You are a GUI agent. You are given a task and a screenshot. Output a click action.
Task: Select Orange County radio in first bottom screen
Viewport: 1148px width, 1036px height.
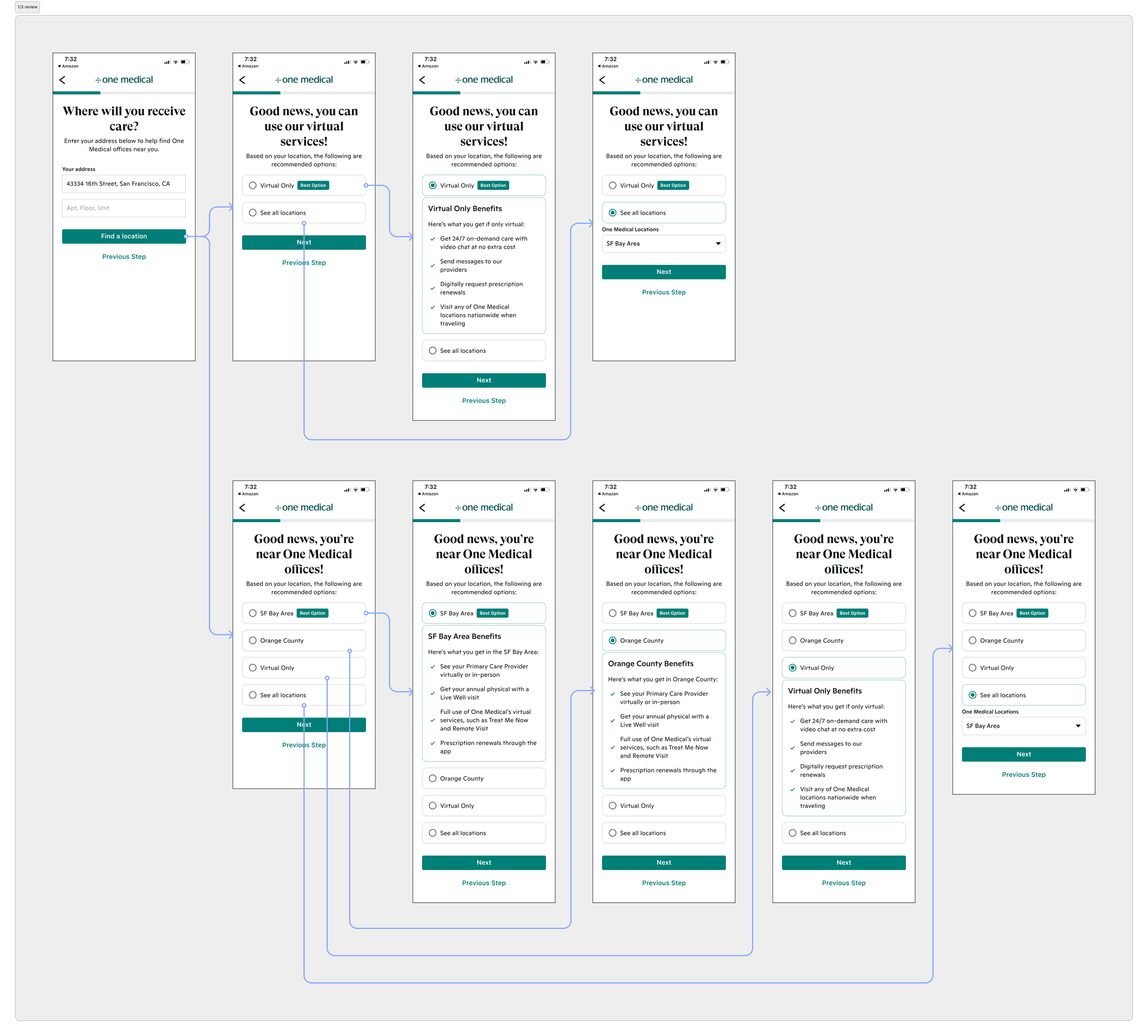pos(253,641)
